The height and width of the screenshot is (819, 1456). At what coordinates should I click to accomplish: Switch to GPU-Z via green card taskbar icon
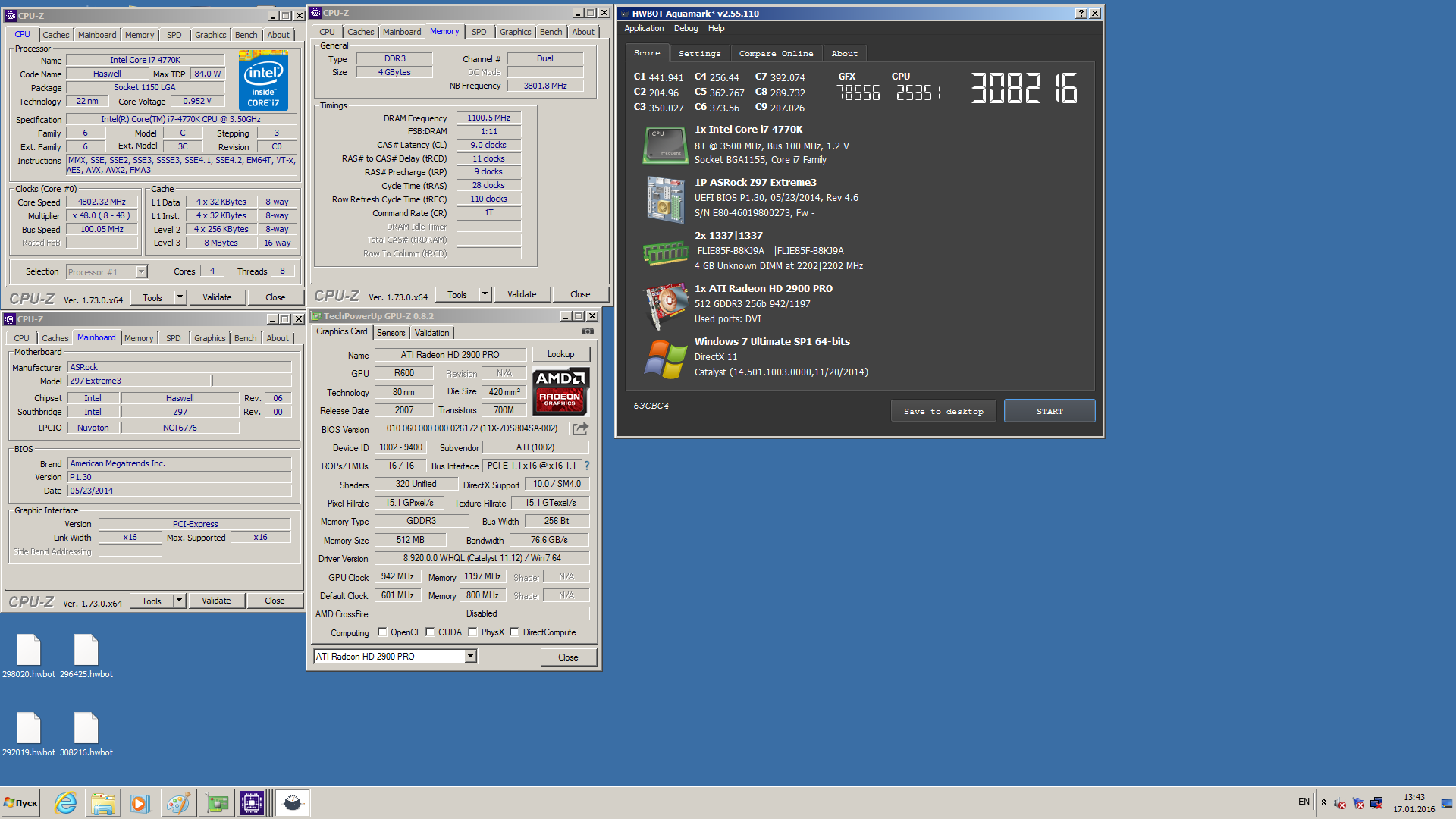click(217, 803)
